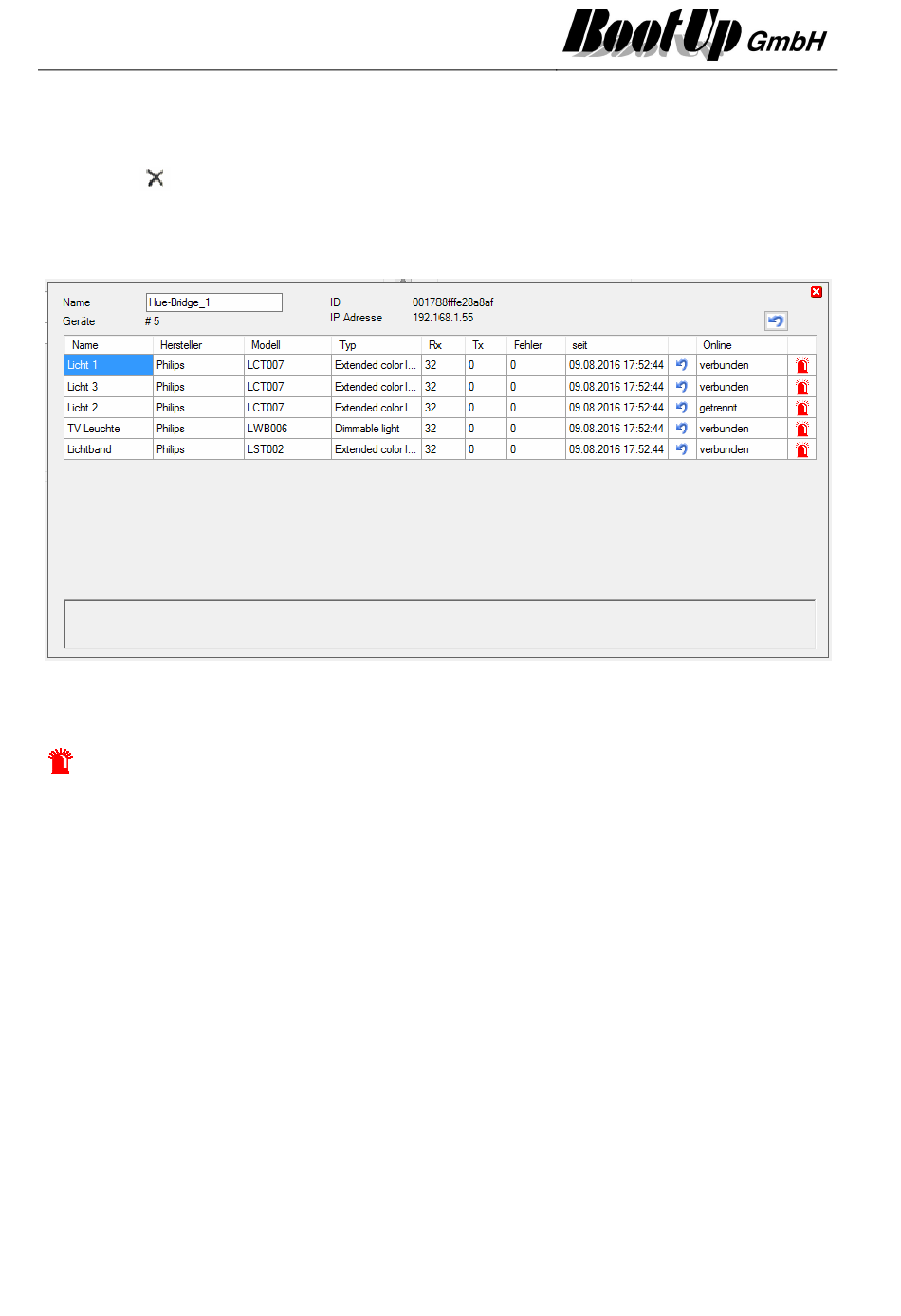Click the refresh icon in Lichtband row

point(681,449)
